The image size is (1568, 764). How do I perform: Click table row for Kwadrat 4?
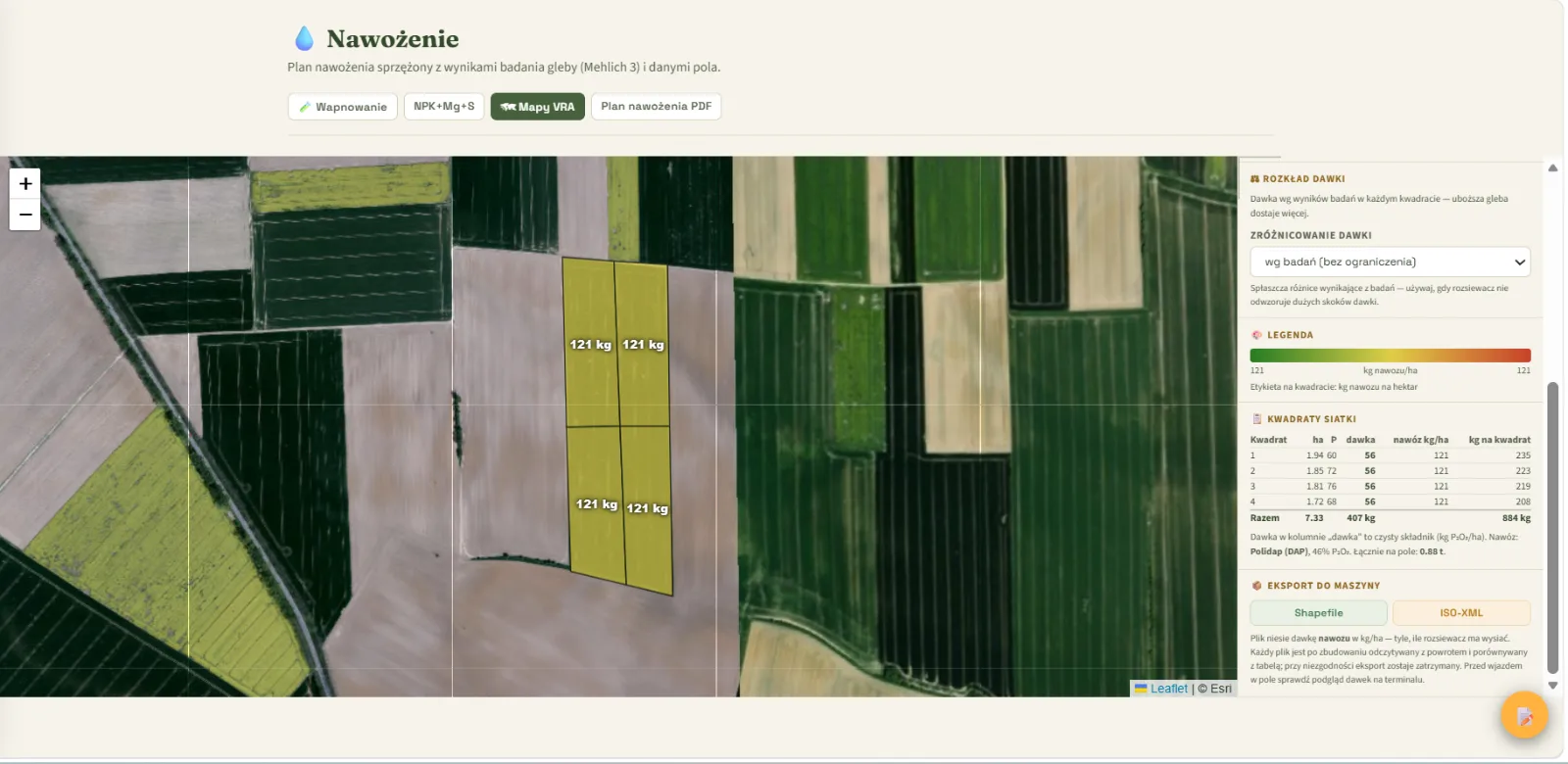(x=1390, y=501)
